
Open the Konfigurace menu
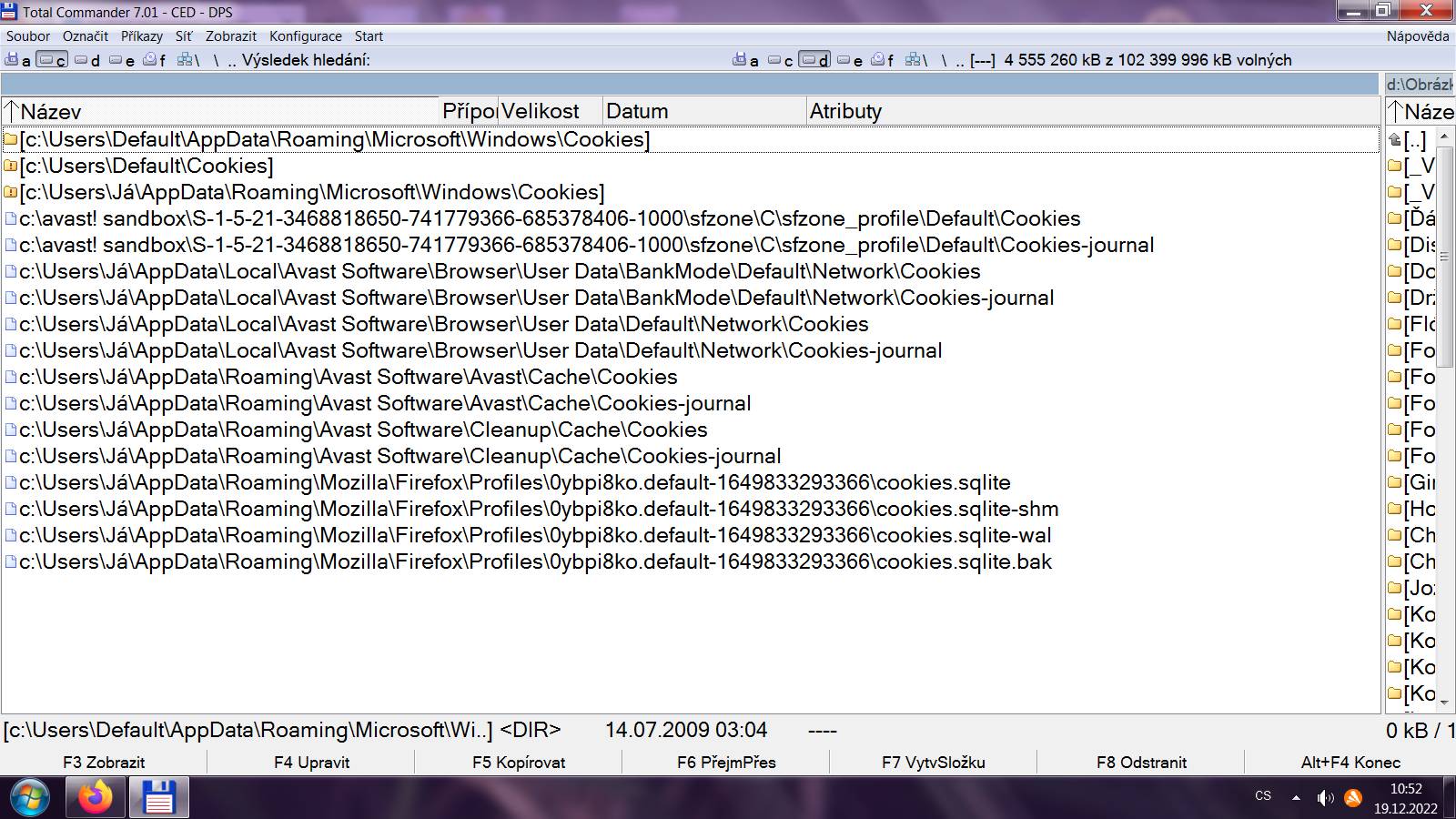tap(306, 36)
